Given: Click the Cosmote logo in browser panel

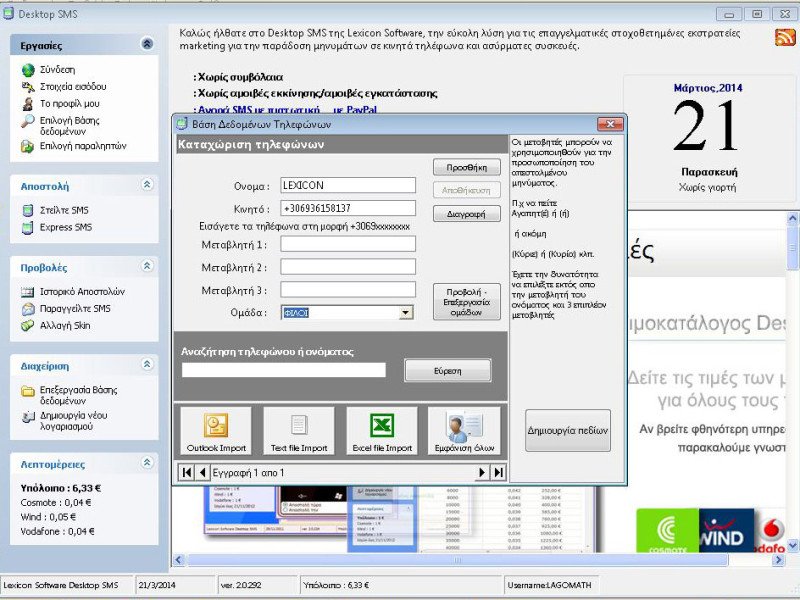Looking at the screenshot, I should [x=668, y=531].
